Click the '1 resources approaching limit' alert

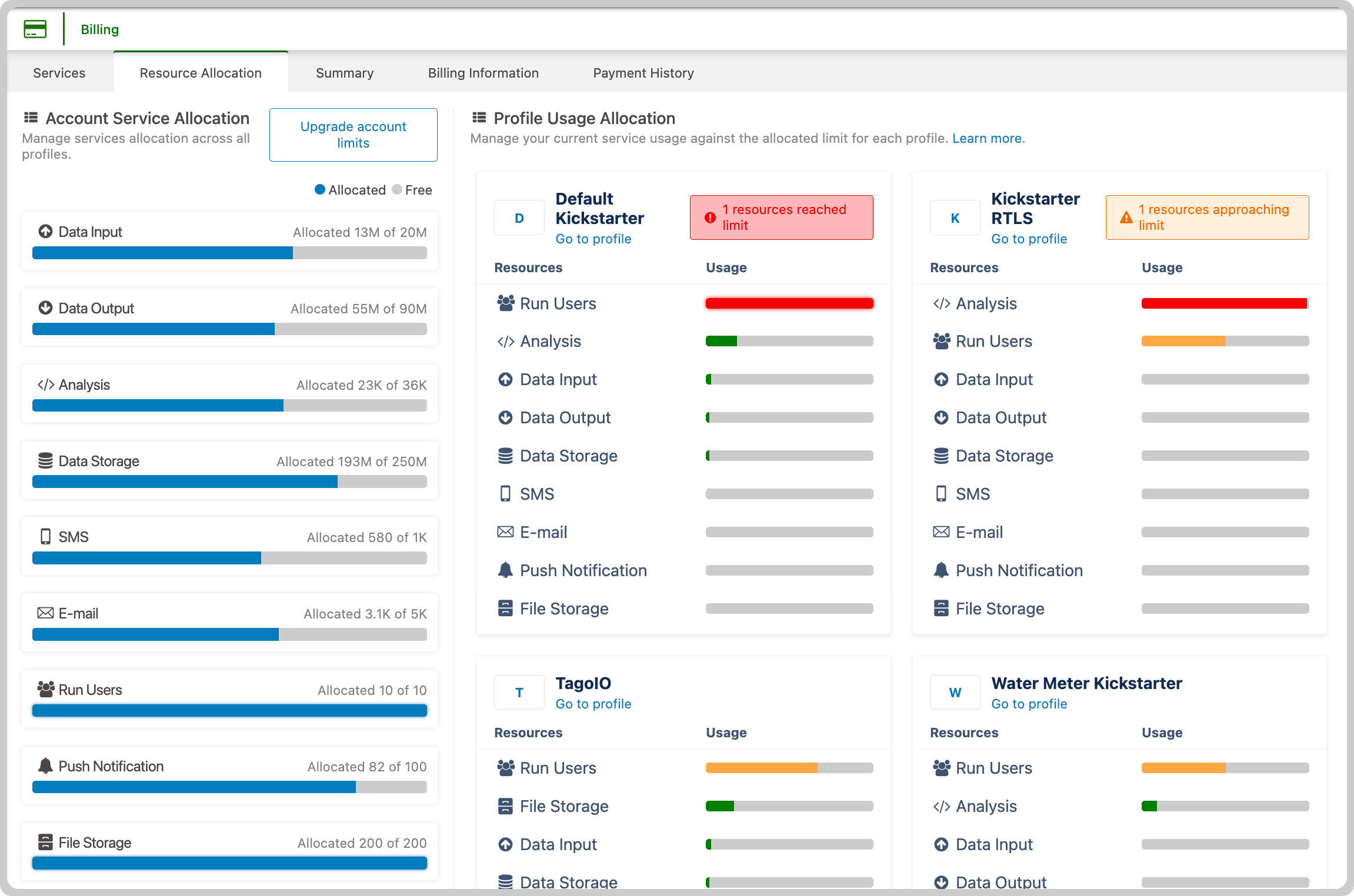point(1208,218)
